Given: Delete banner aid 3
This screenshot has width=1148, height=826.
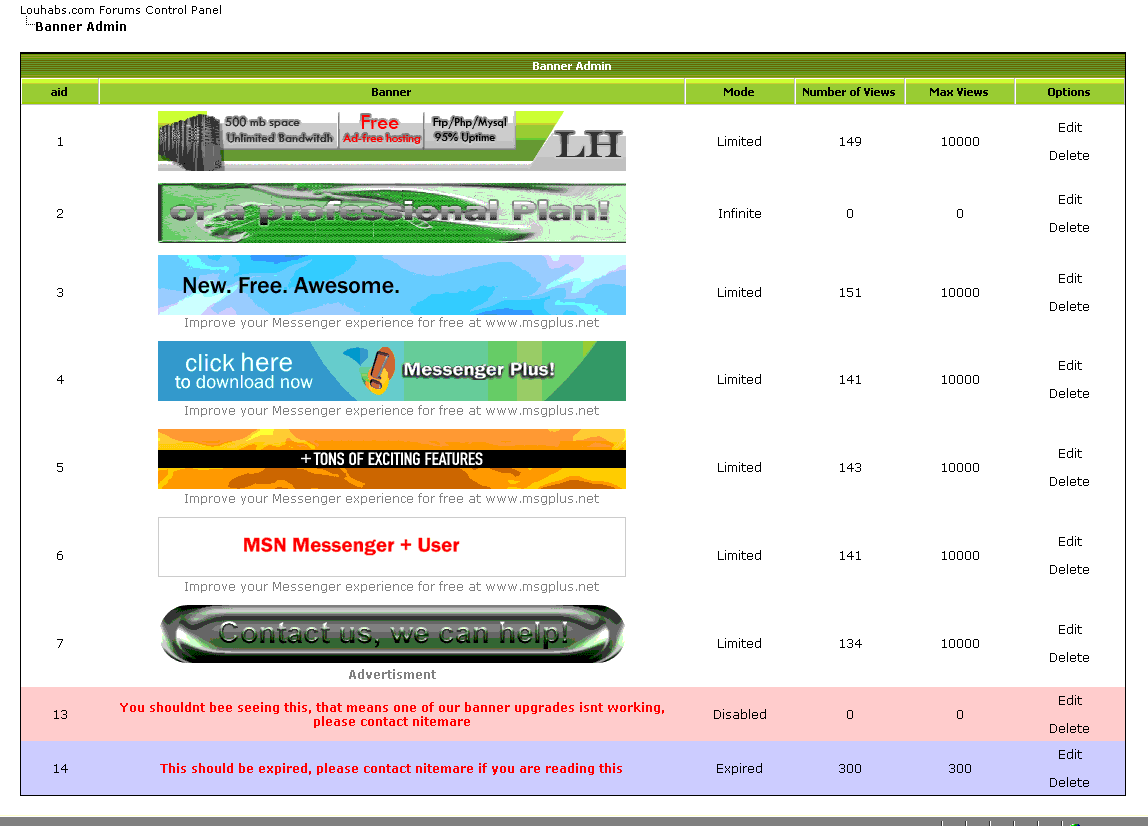Looking at the screenshot, I should [1069, 307].
